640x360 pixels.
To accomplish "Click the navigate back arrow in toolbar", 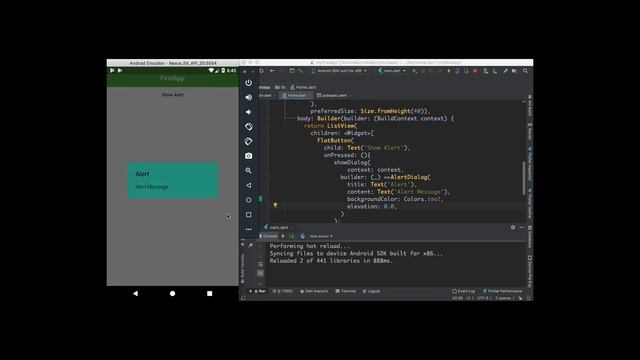I will pyautogui.click(x=272, y=71).
